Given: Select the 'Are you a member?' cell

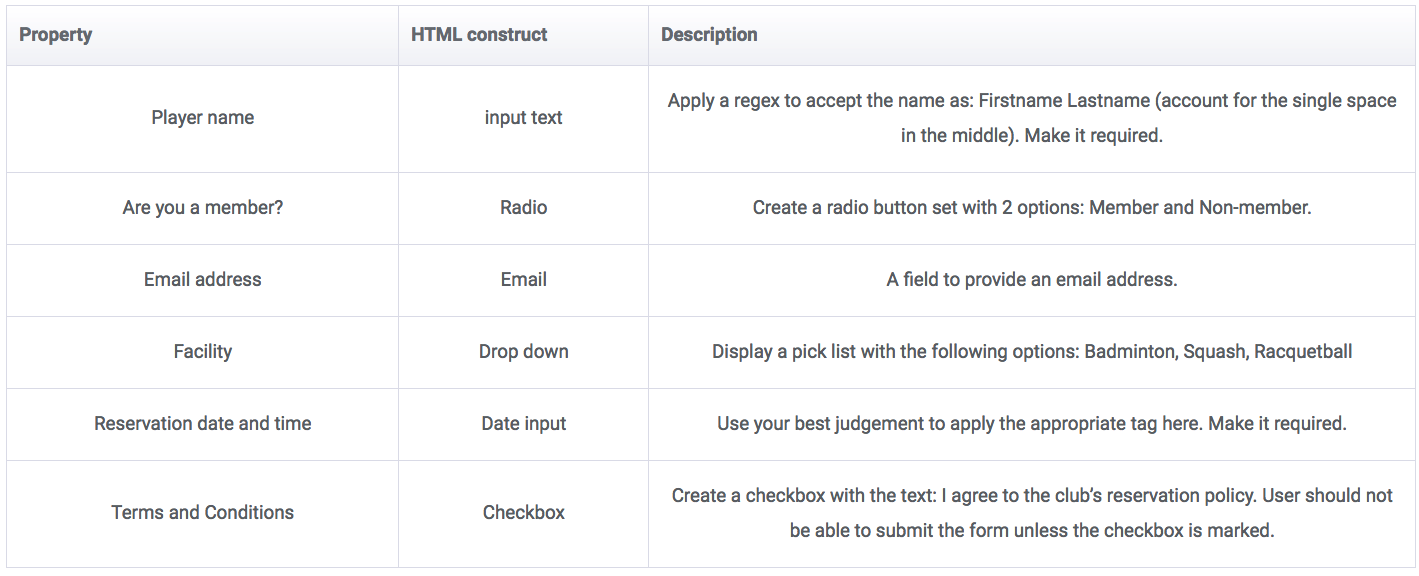Looking at the screenshot, I should coord(203,208).
